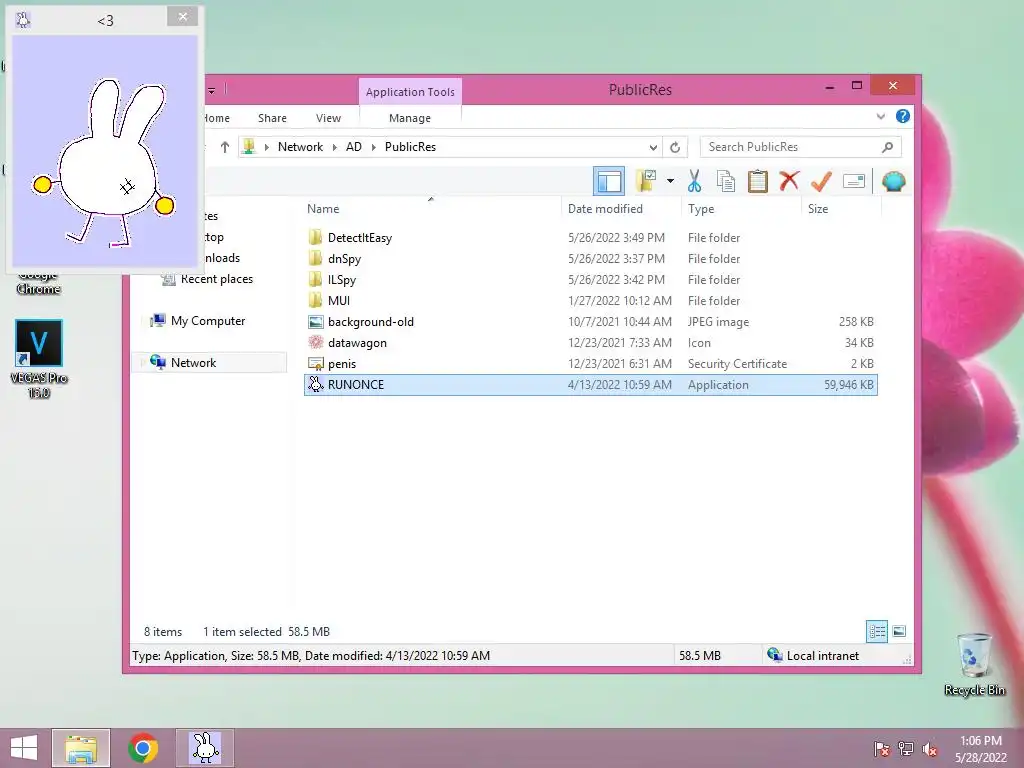The width and height of the screenshot is (1024, 768).
Task: Click the muted volume tray icon
Action: (x=930, y=749)
